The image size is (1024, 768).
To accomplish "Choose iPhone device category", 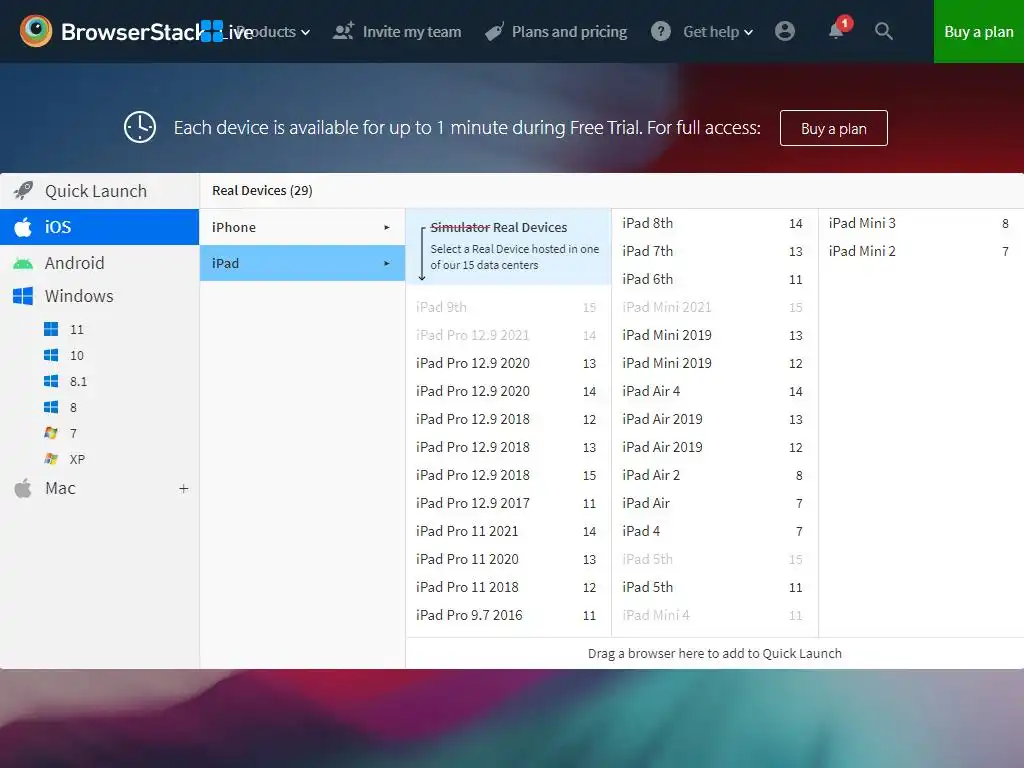I will click(302, 227).
